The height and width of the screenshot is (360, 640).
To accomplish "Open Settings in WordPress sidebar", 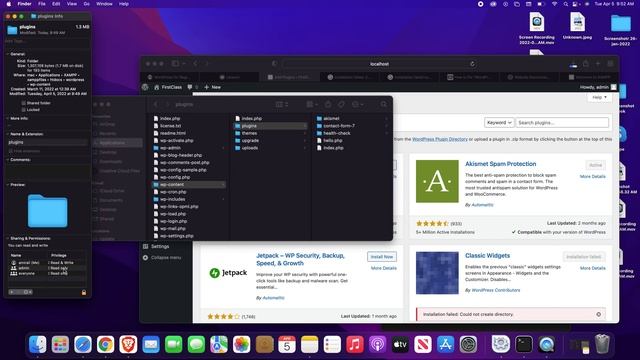I will tap(160, 247).
